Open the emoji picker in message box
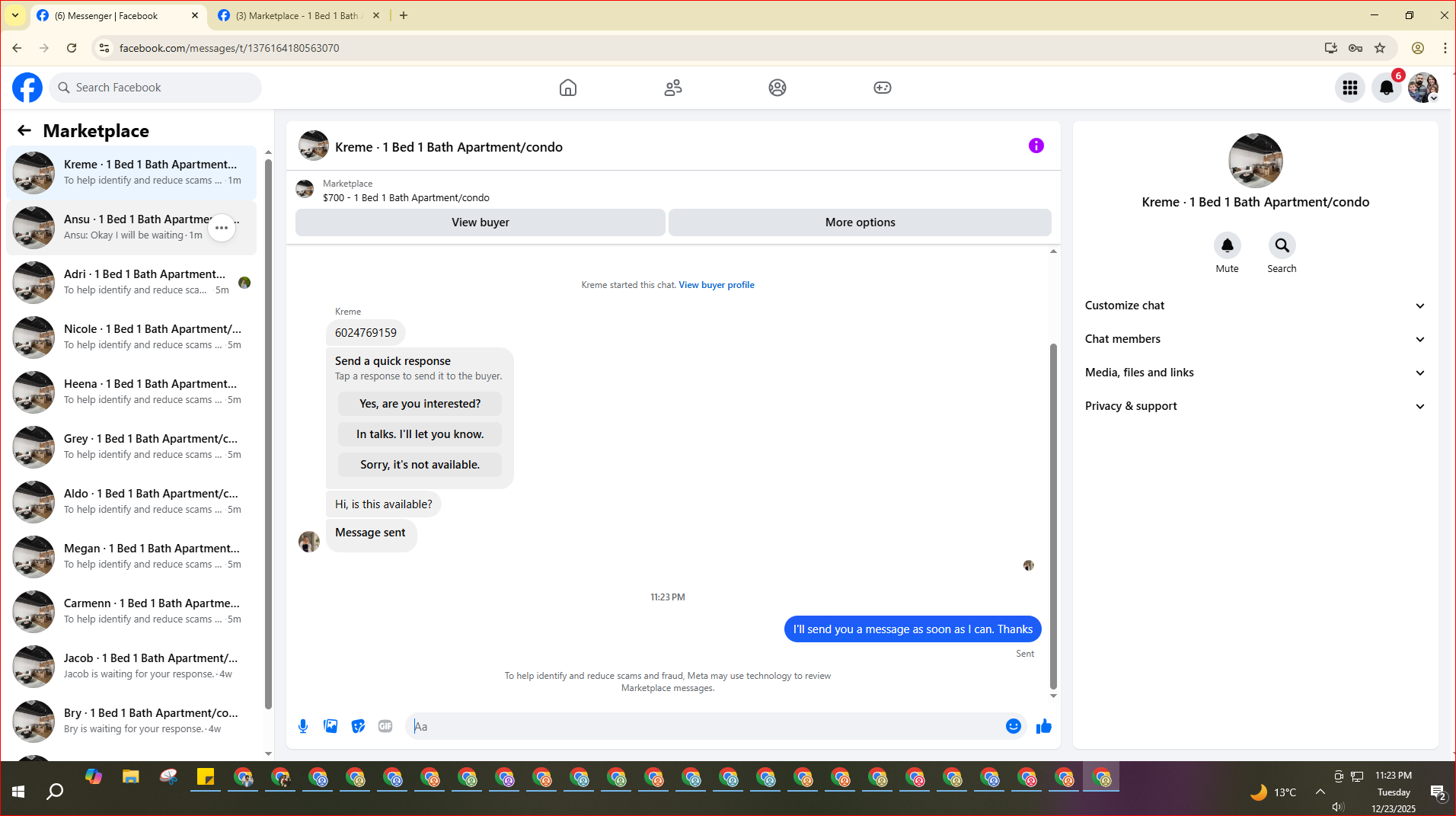This screenshot has height=816, width=1456. point(1014,726)
